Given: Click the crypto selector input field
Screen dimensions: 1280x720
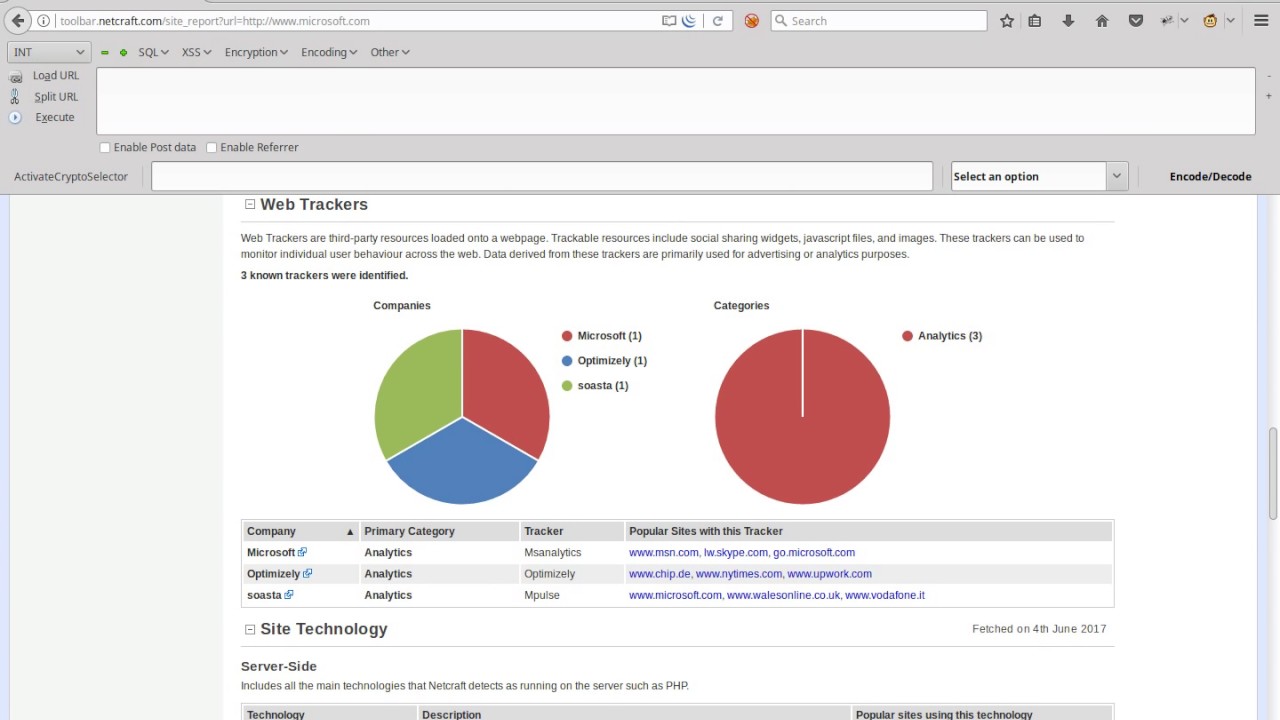Looking at the screenshot, I should click(542, 176).
